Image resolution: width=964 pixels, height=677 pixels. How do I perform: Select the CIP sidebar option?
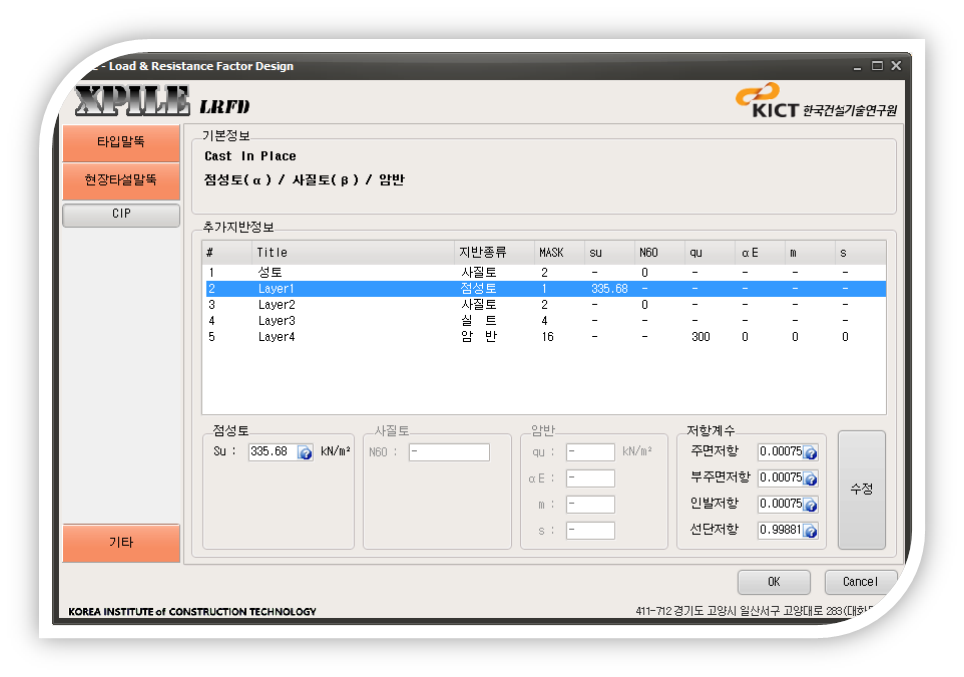pos(121,215)
